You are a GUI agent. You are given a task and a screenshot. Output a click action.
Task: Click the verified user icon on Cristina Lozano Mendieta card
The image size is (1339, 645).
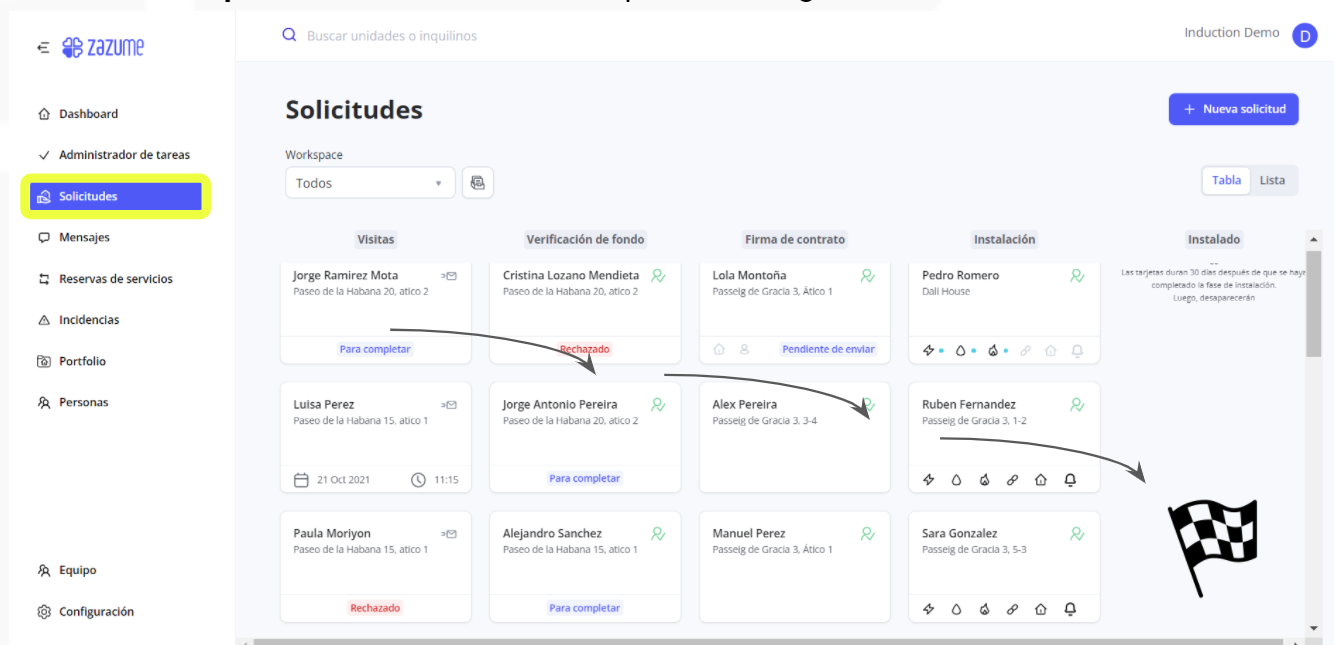(x=658, y=276)
